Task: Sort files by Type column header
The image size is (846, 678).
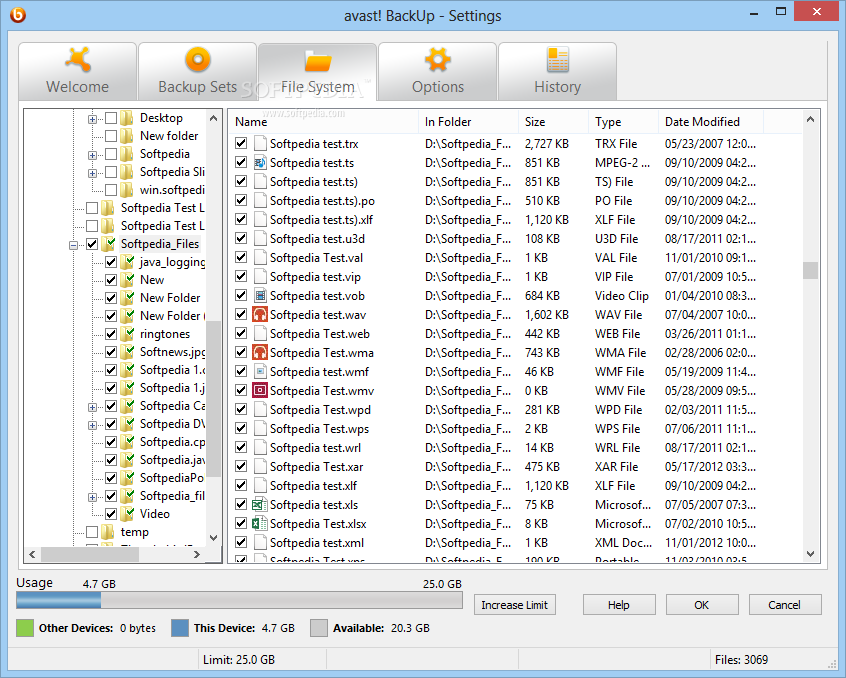Action: pos(623,122)
